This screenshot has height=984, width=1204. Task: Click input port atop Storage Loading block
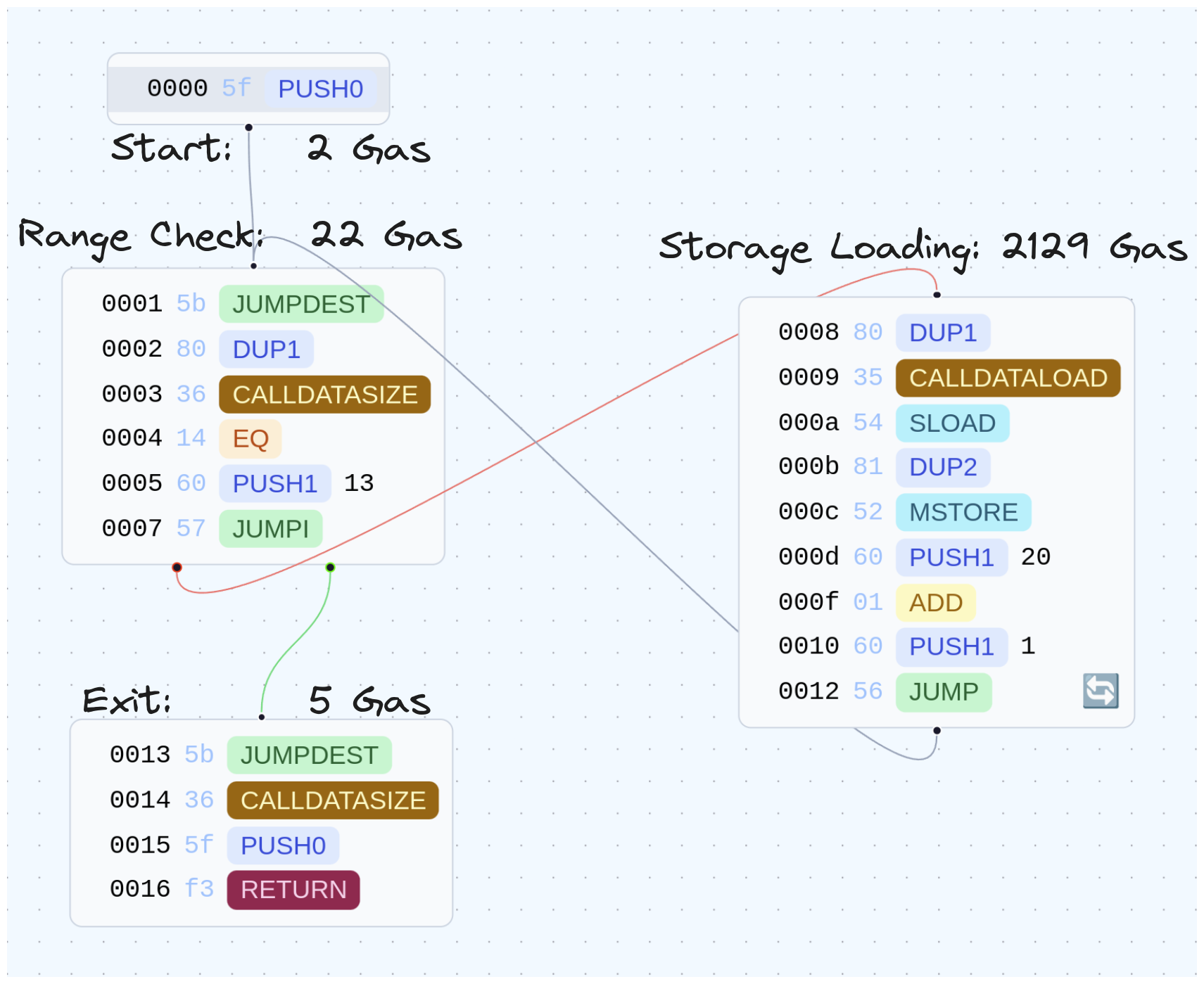[937, 295]
